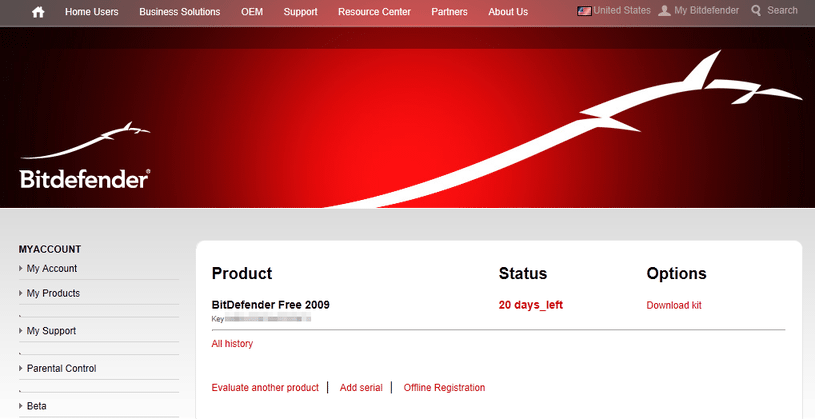Image resolution: width=815 pixels, height=419 pixels.
Task: Click the My Bitdefender user icon
Action: pos(664,10)
